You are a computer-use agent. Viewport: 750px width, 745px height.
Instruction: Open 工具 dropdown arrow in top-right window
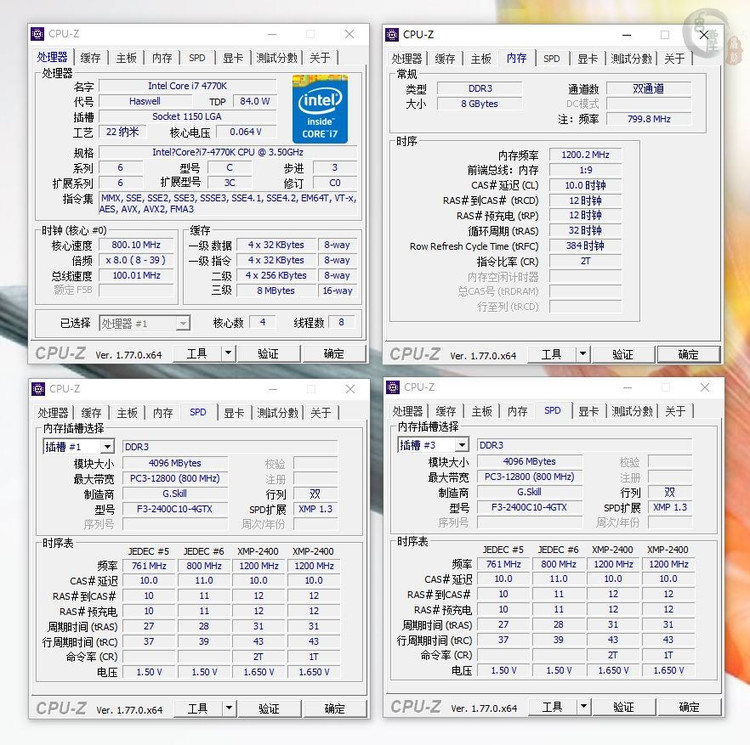pos(583,354)
